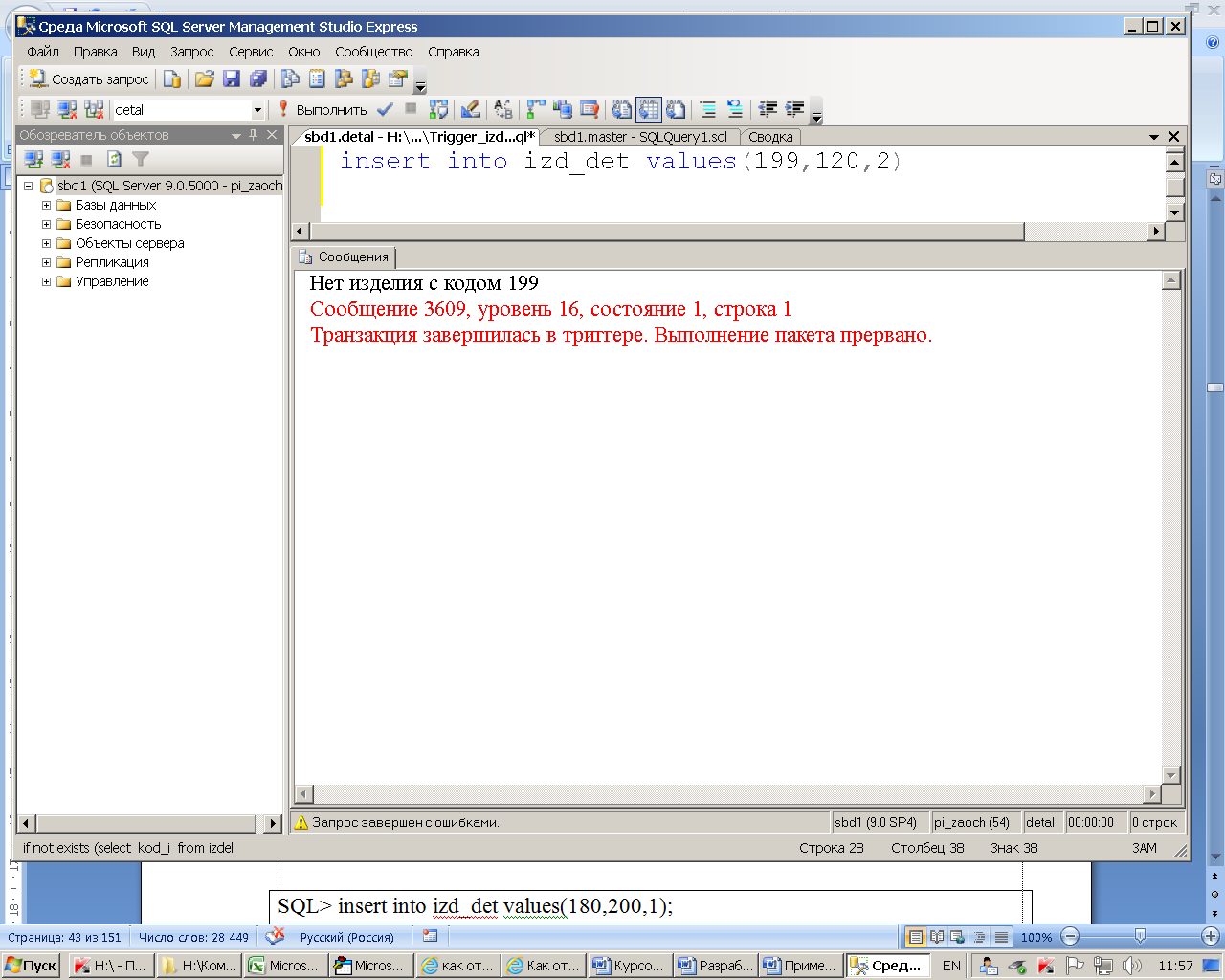This screenshot has height=980, width=1225.
Task: Disconnect server in Object Explorer toolbar
Action: click(x=60, y=160)
